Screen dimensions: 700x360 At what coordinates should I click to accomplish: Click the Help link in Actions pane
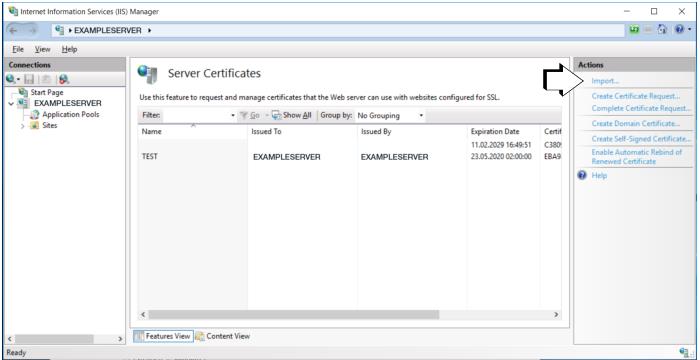coord(599,176)
